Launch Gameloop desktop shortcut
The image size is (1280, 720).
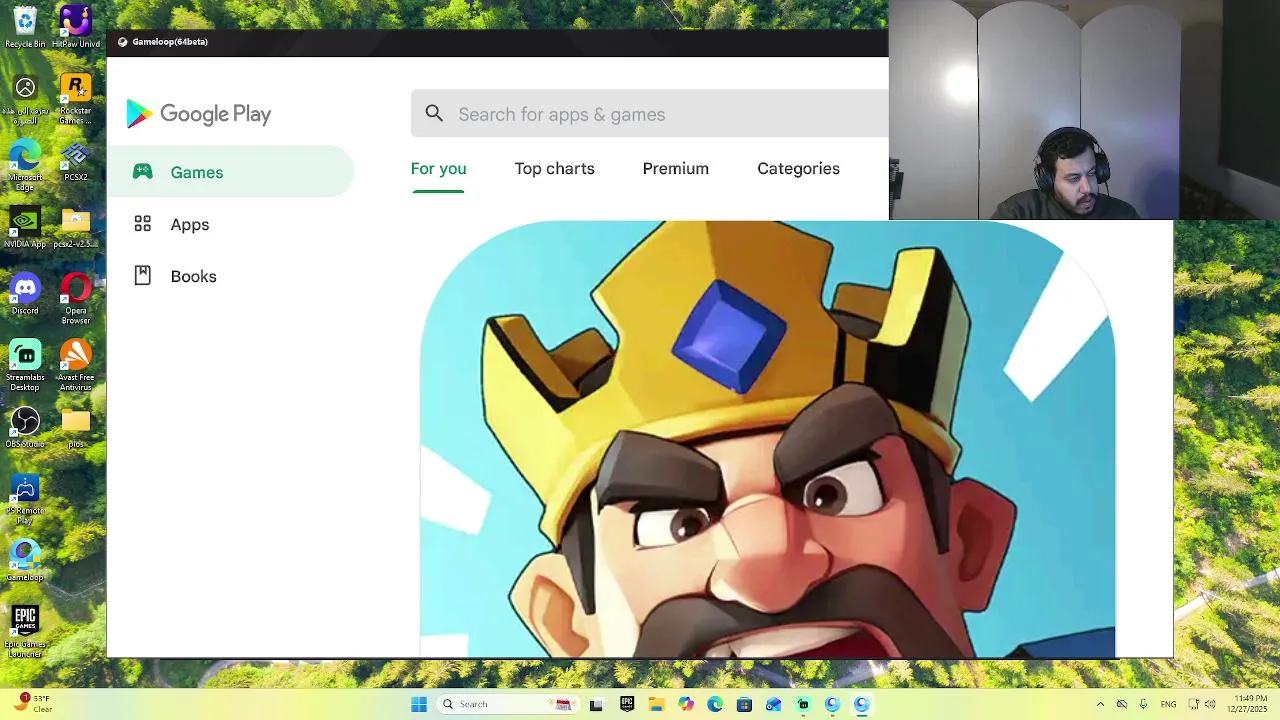(x=25, y=560)
